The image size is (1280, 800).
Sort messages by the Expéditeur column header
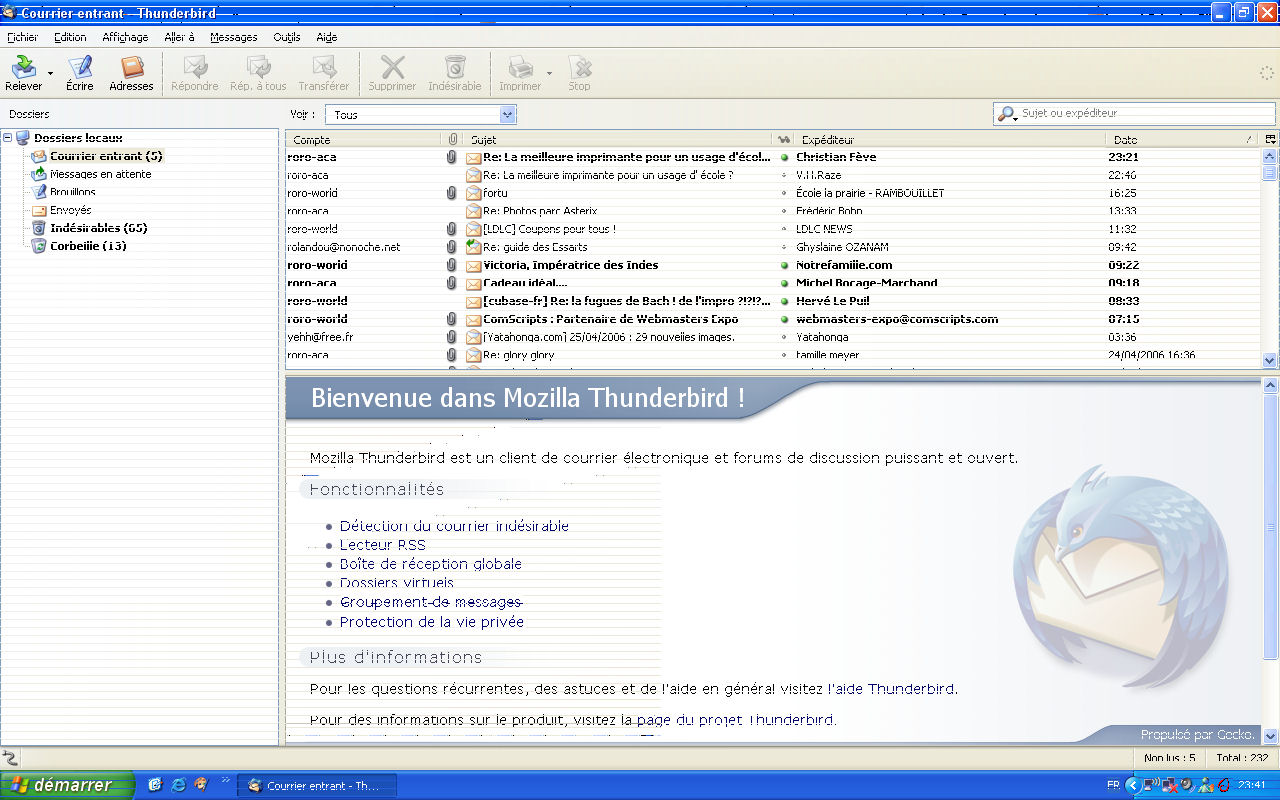pyautogui.click(x=950, y=140)
